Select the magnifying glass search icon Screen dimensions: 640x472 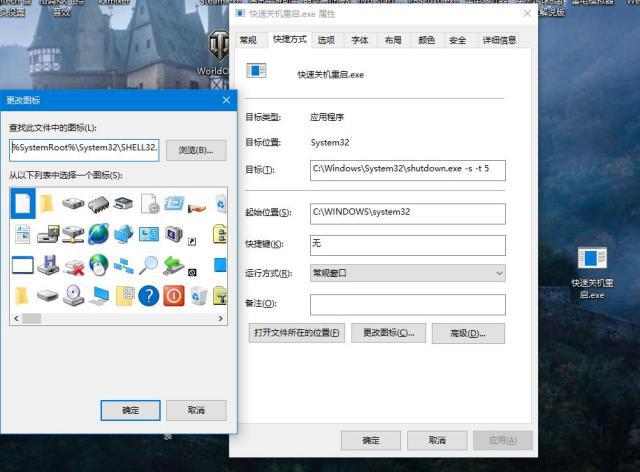tap(149, 265)
